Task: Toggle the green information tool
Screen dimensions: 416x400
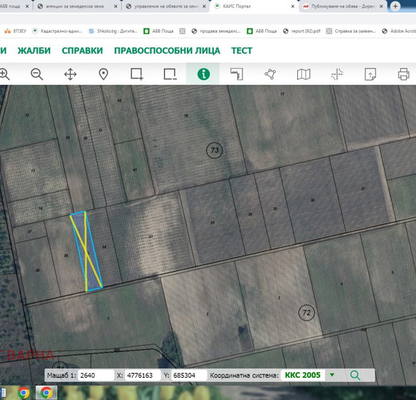Action: tap(203, 74)
